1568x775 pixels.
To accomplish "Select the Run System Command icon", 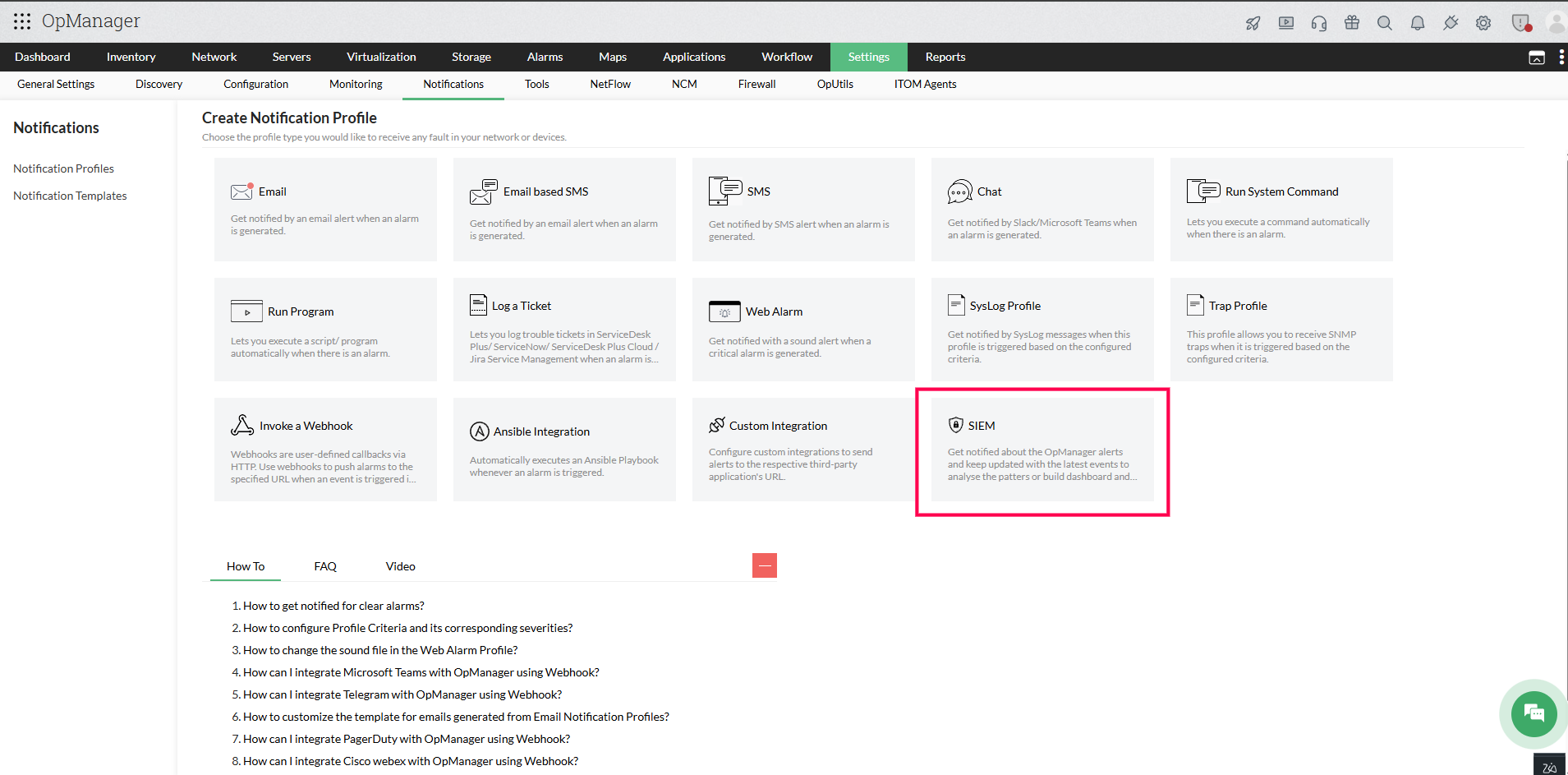I will (1203, 191).
